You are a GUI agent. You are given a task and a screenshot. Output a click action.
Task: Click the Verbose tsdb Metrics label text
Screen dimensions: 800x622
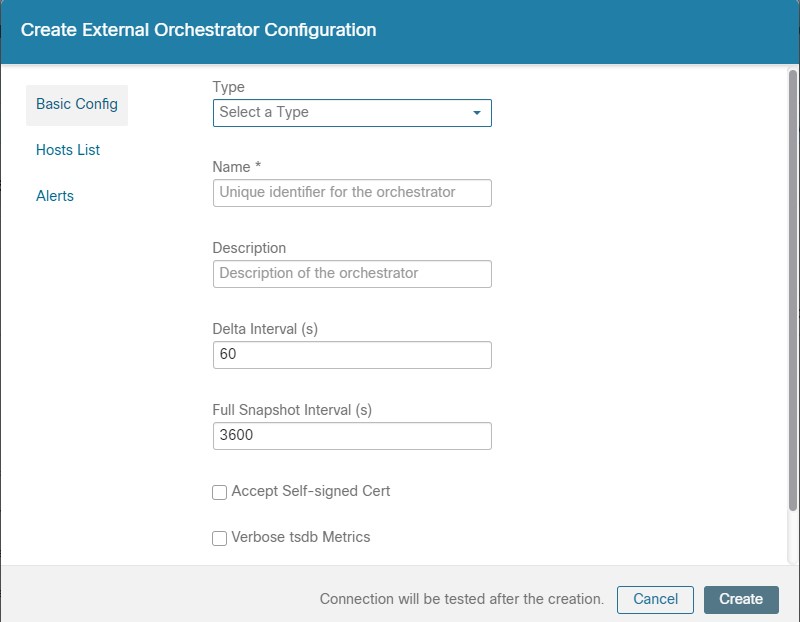tap(301, 537)
